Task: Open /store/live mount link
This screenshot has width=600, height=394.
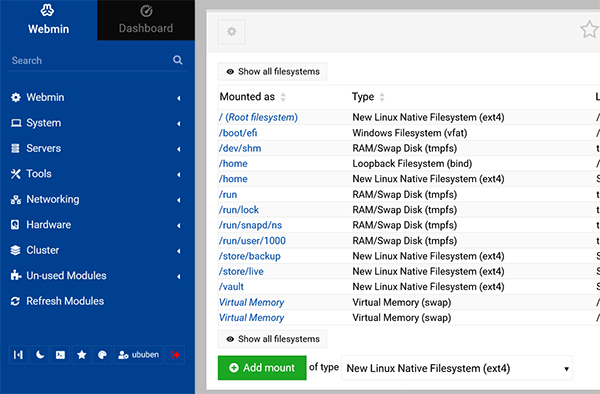Action: [x=241, y=272]
